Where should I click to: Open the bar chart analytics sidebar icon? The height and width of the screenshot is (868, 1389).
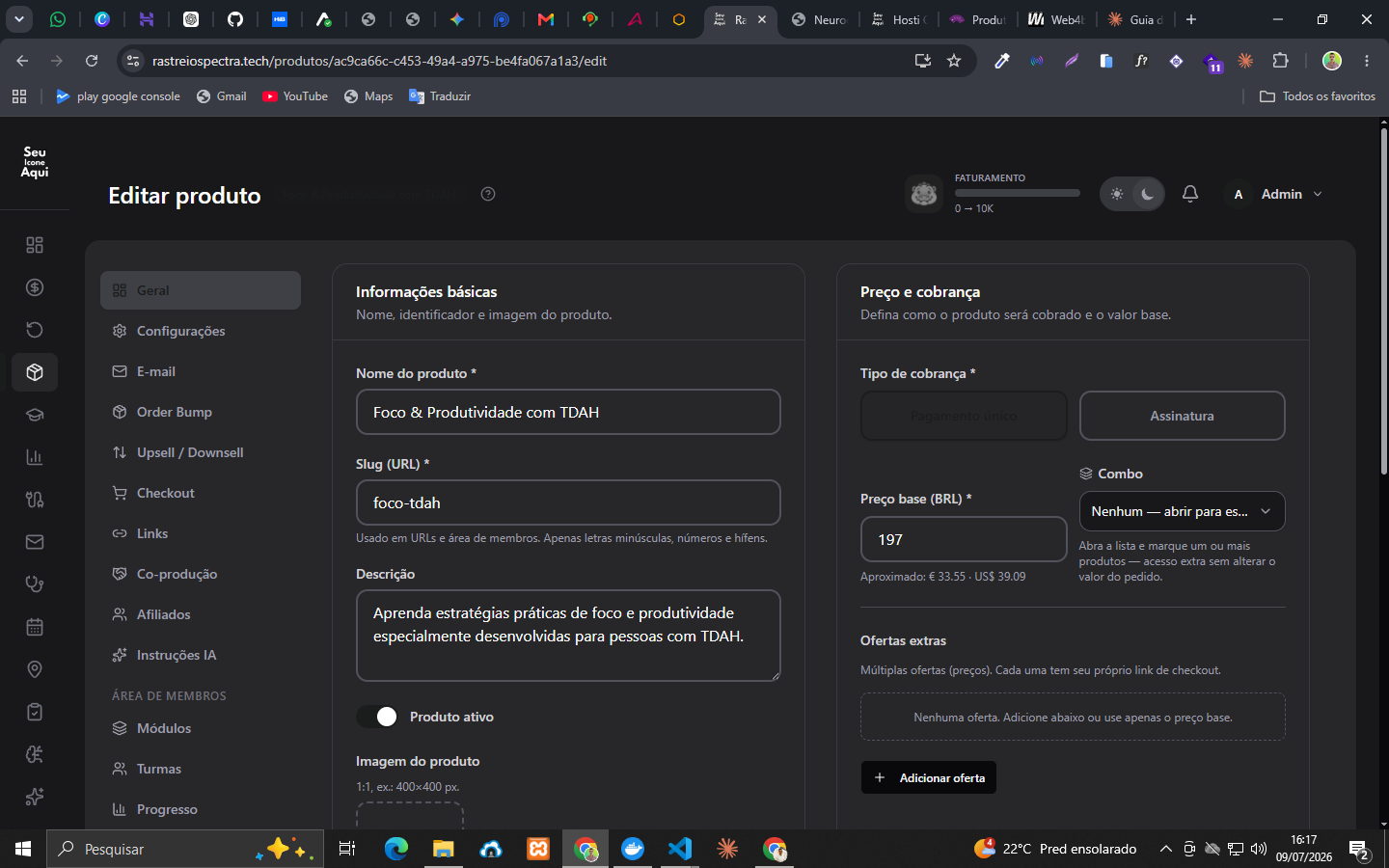coord(35,457)
